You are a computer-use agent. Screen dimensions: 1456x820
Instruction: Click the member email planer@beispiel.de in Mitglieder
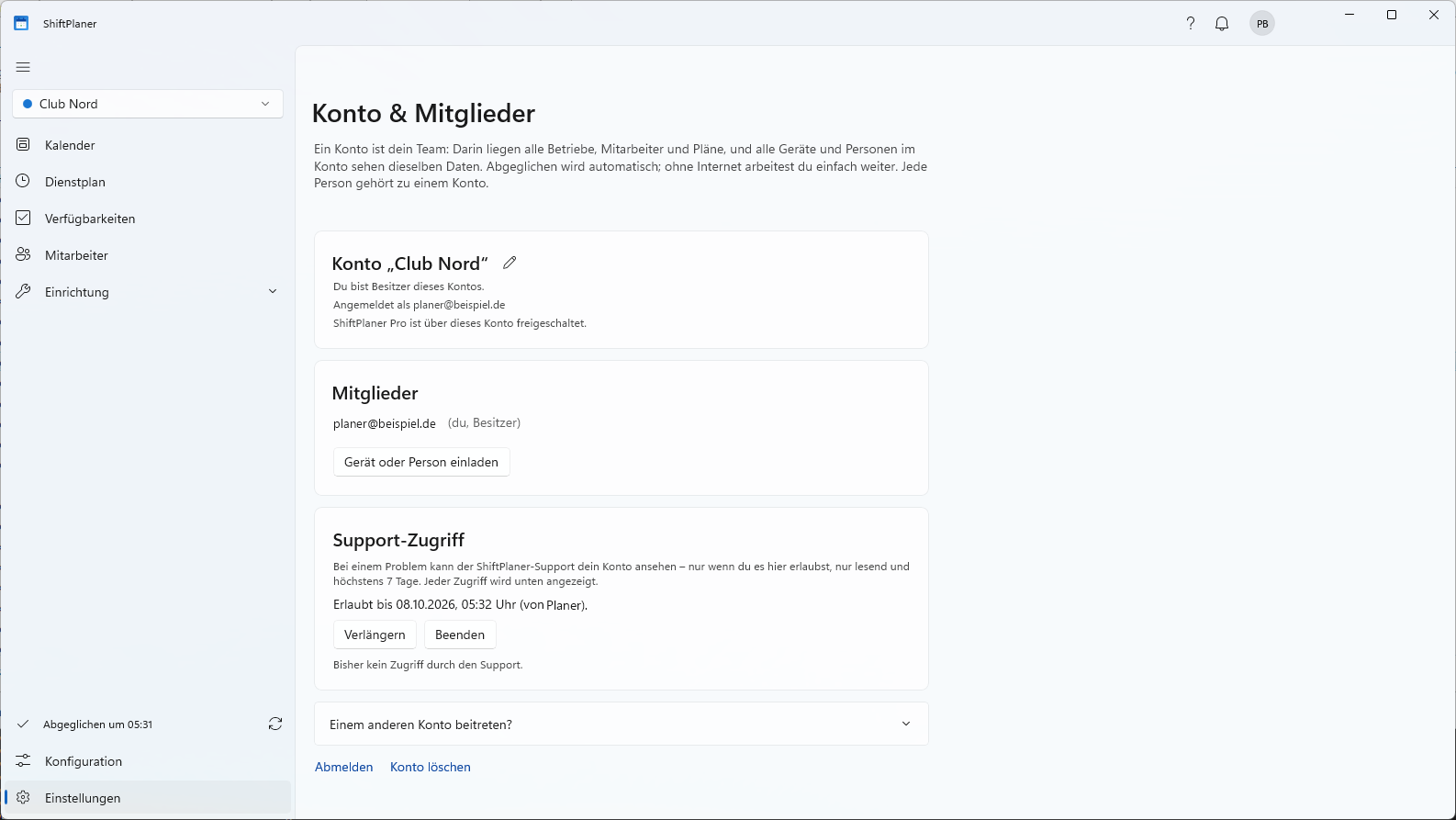click(385, 423)
